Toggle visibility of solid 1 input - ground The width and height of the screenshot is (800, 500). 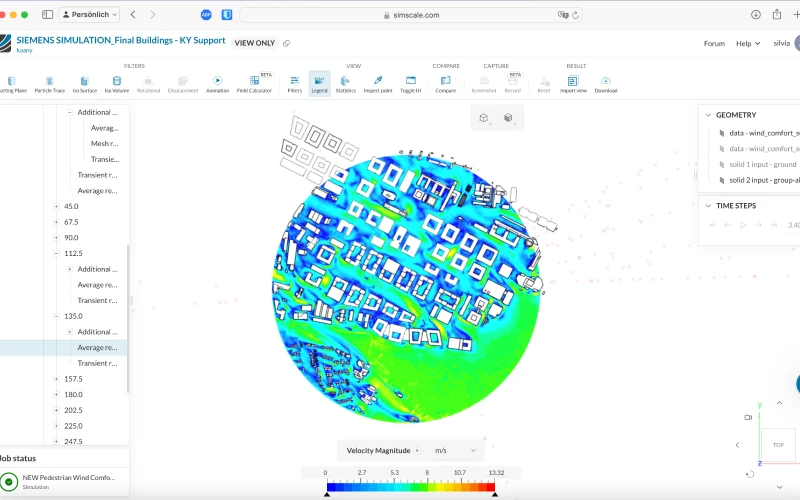[721, 165]
